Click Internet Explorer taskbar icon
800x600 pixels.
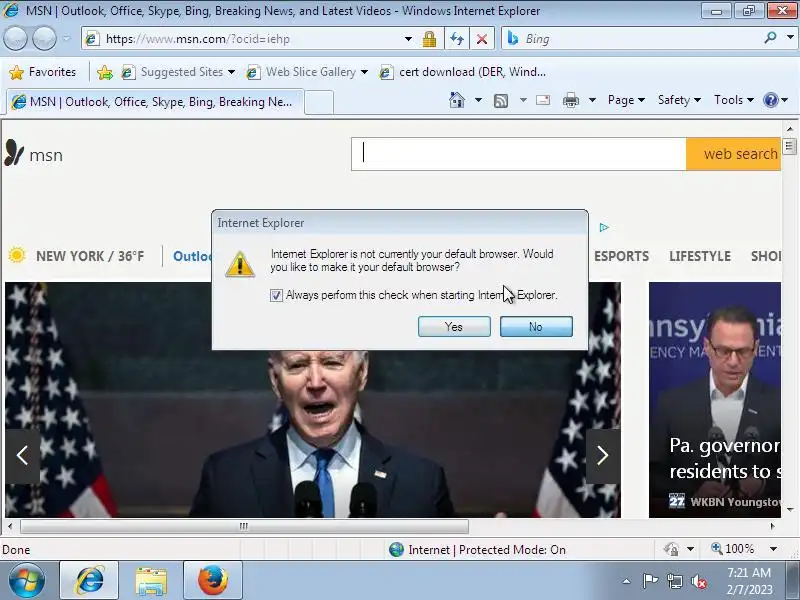89,580
